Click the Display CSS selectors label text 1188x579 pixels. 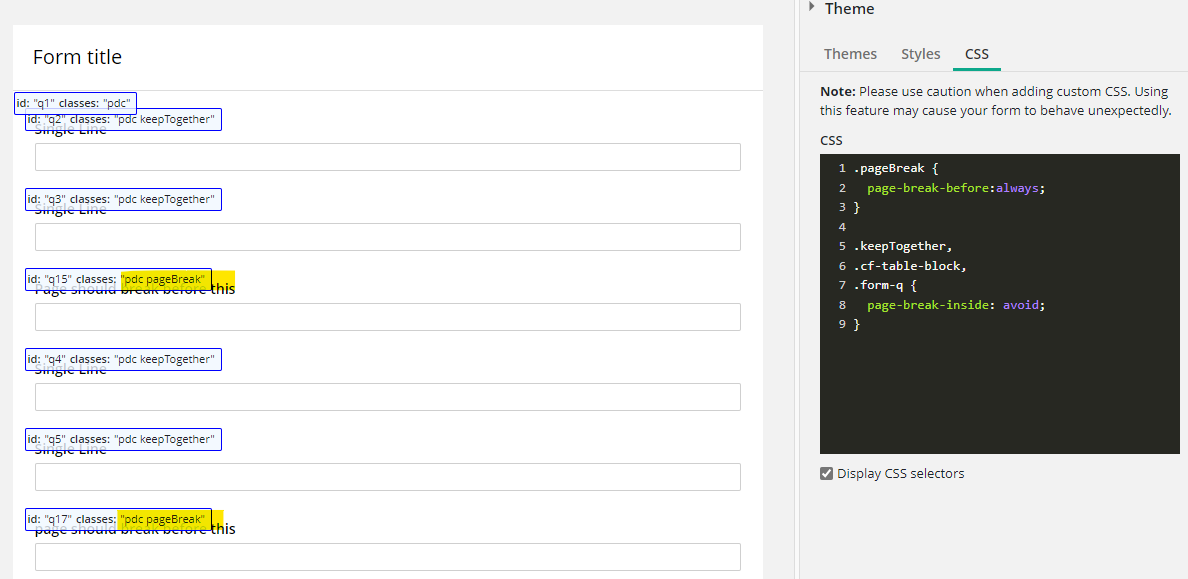(x=901, y=474)
